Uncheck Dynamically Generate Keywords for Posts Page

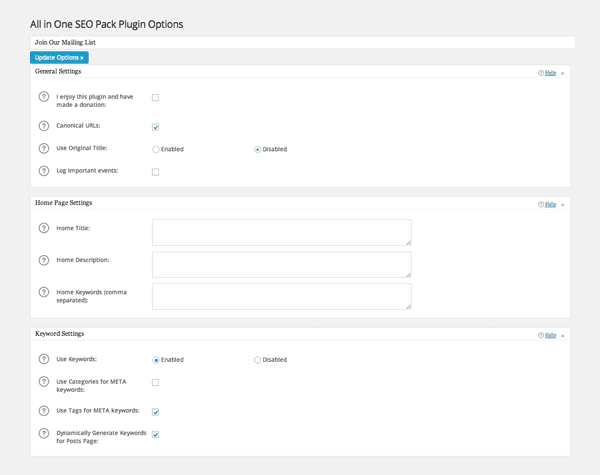pos(155,434)
